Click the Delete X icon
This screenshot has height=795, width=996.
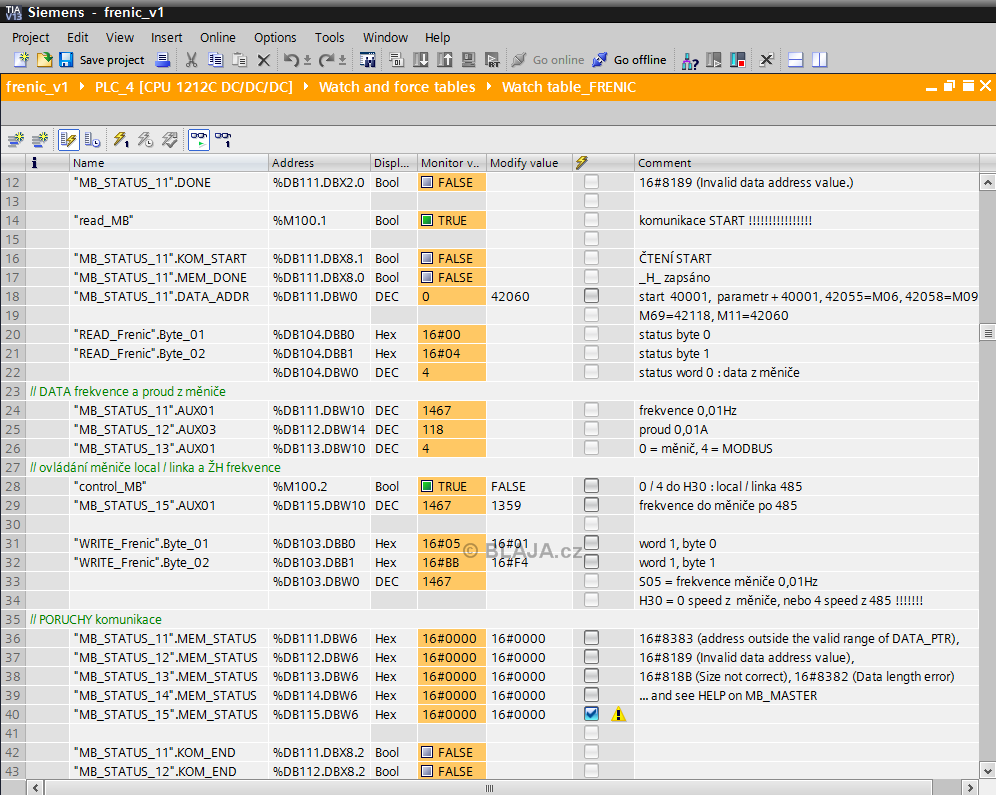pyautogui.click(x=264, y=60)
